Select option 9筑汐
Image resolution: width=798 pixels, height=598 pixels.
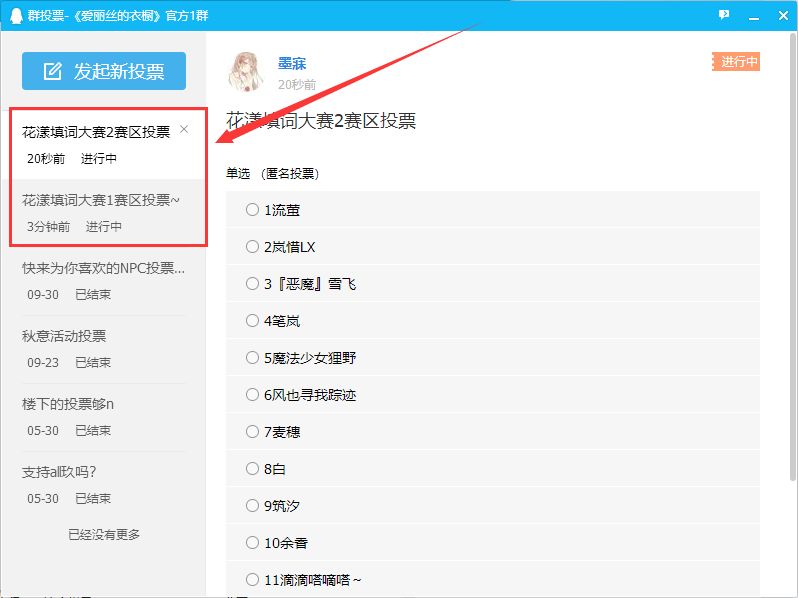tap(493, 505)
